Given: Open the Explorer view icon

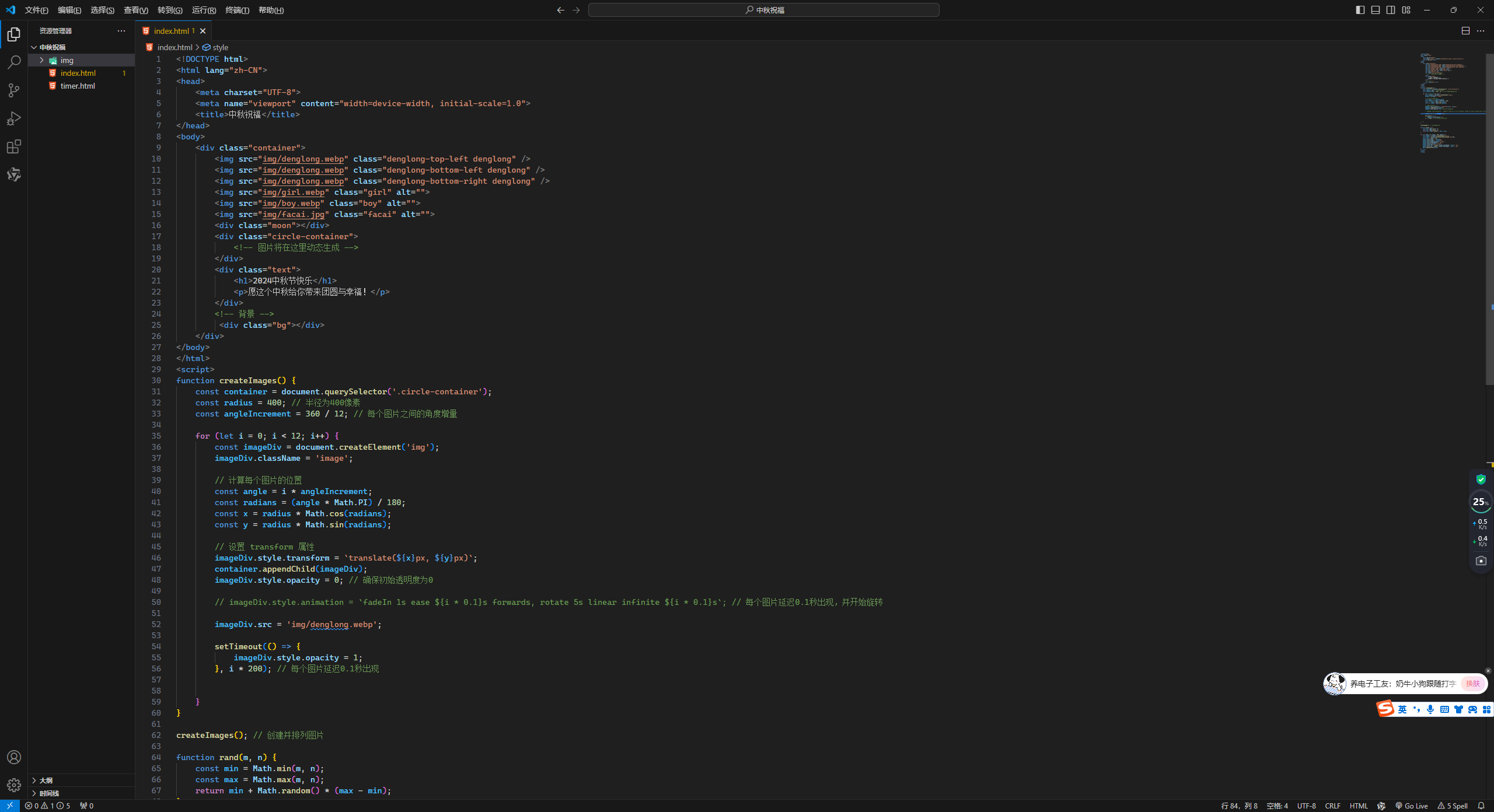Looking at the screenshot, I should point(14,34).
